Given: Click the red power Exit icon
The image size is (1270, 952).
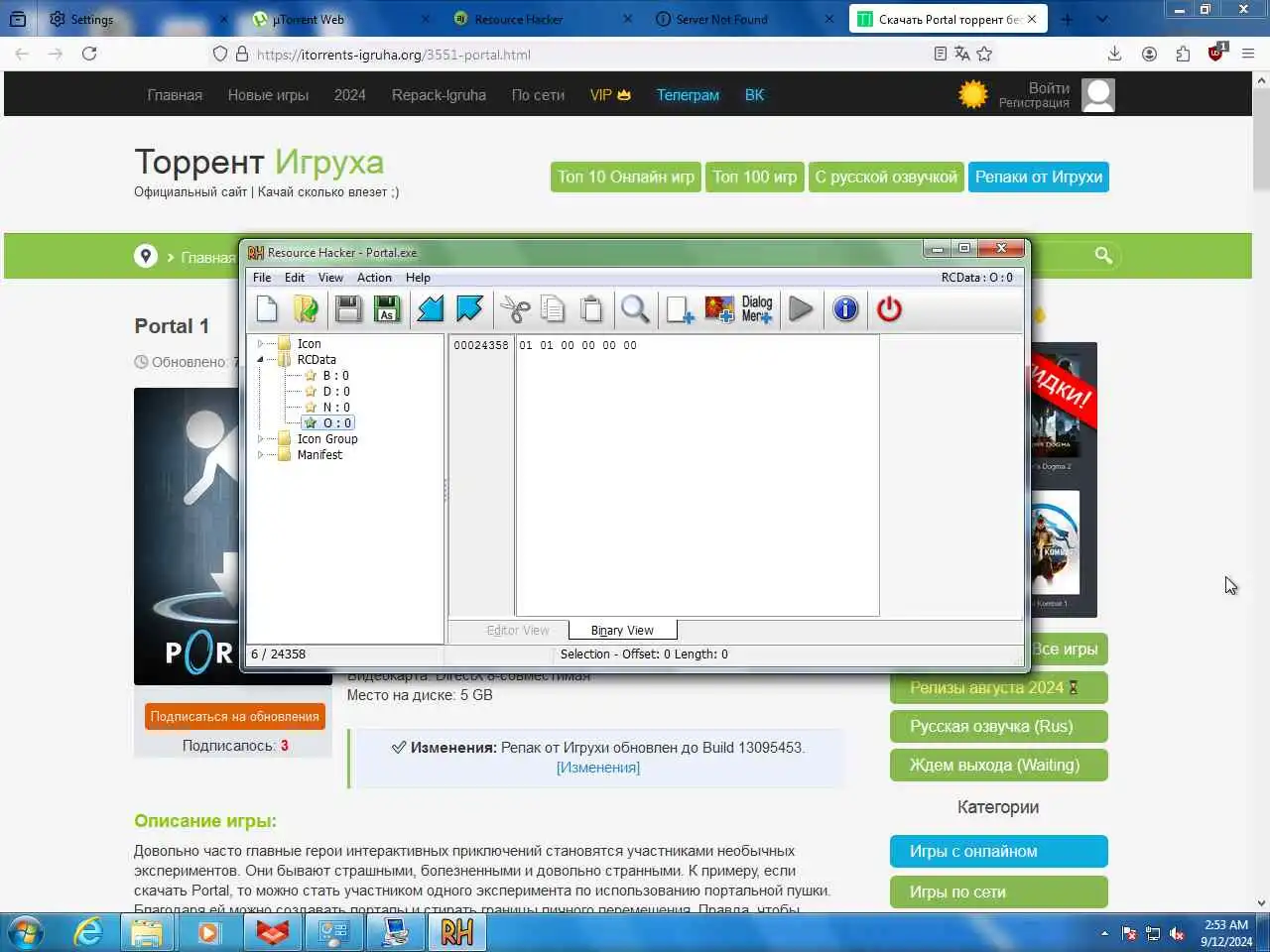Looking at the screenshot, I should click(x=889, y=309).
